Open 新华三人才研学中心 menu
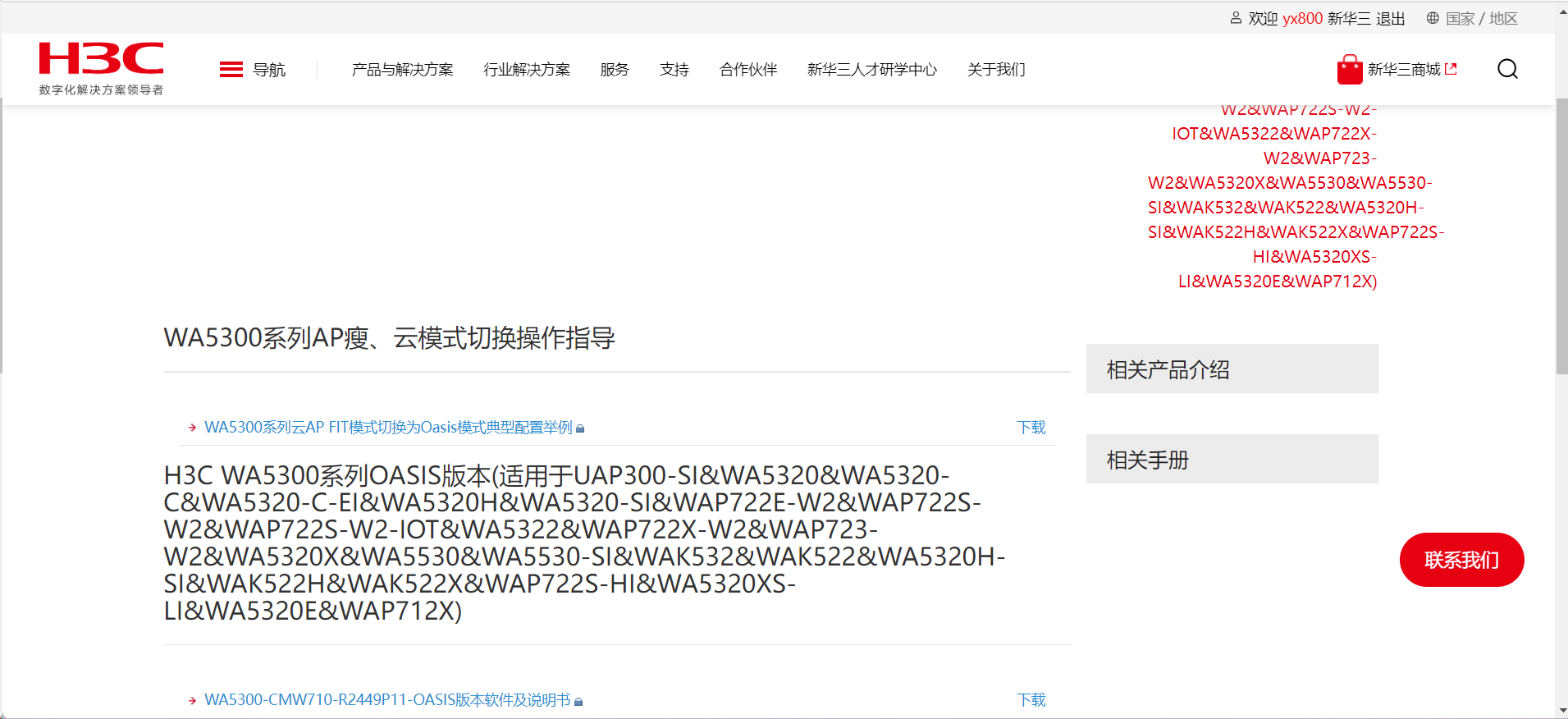 pos(872,70)
